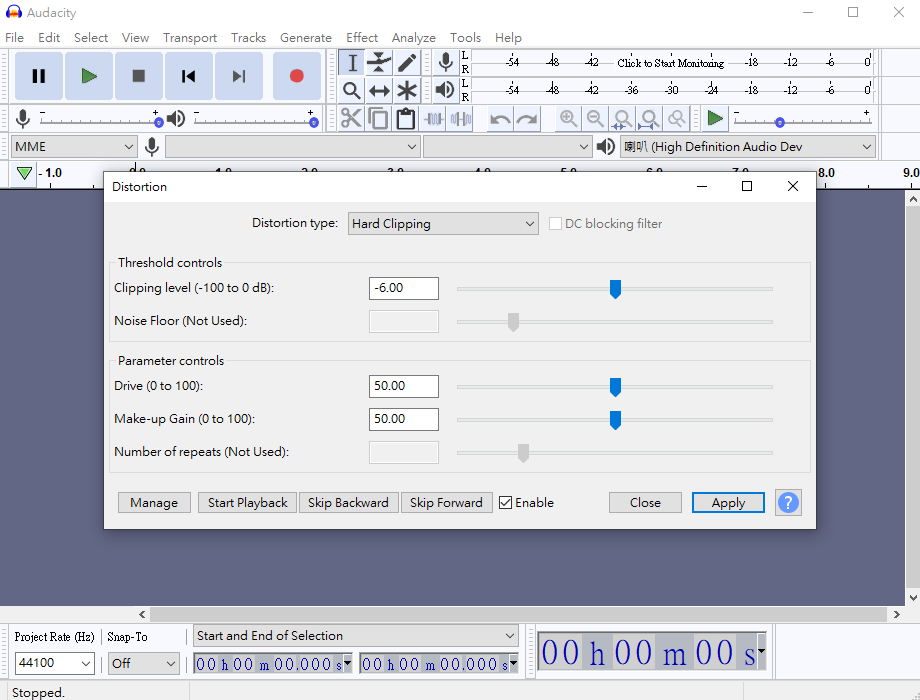Select the Envelope tool
The height and width of the screenshot is (700, 920).
pyautogui.click(x=379, y=63)
